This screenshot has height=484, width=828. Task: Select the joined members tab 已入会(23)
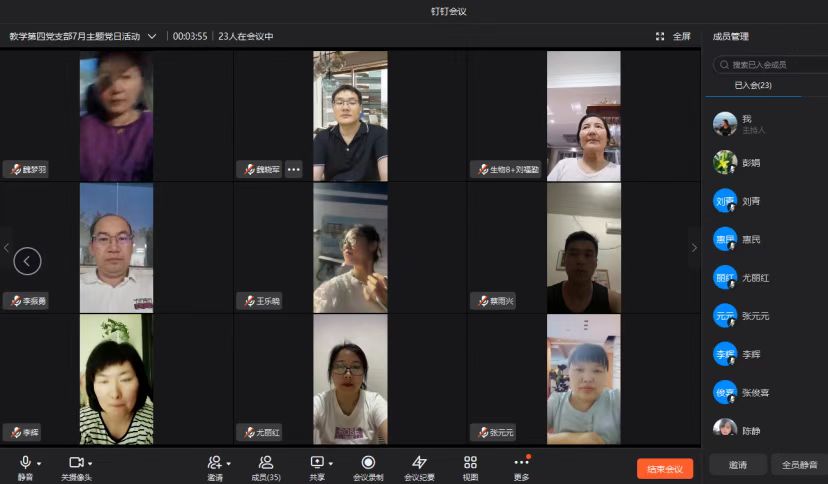[753, 86]
